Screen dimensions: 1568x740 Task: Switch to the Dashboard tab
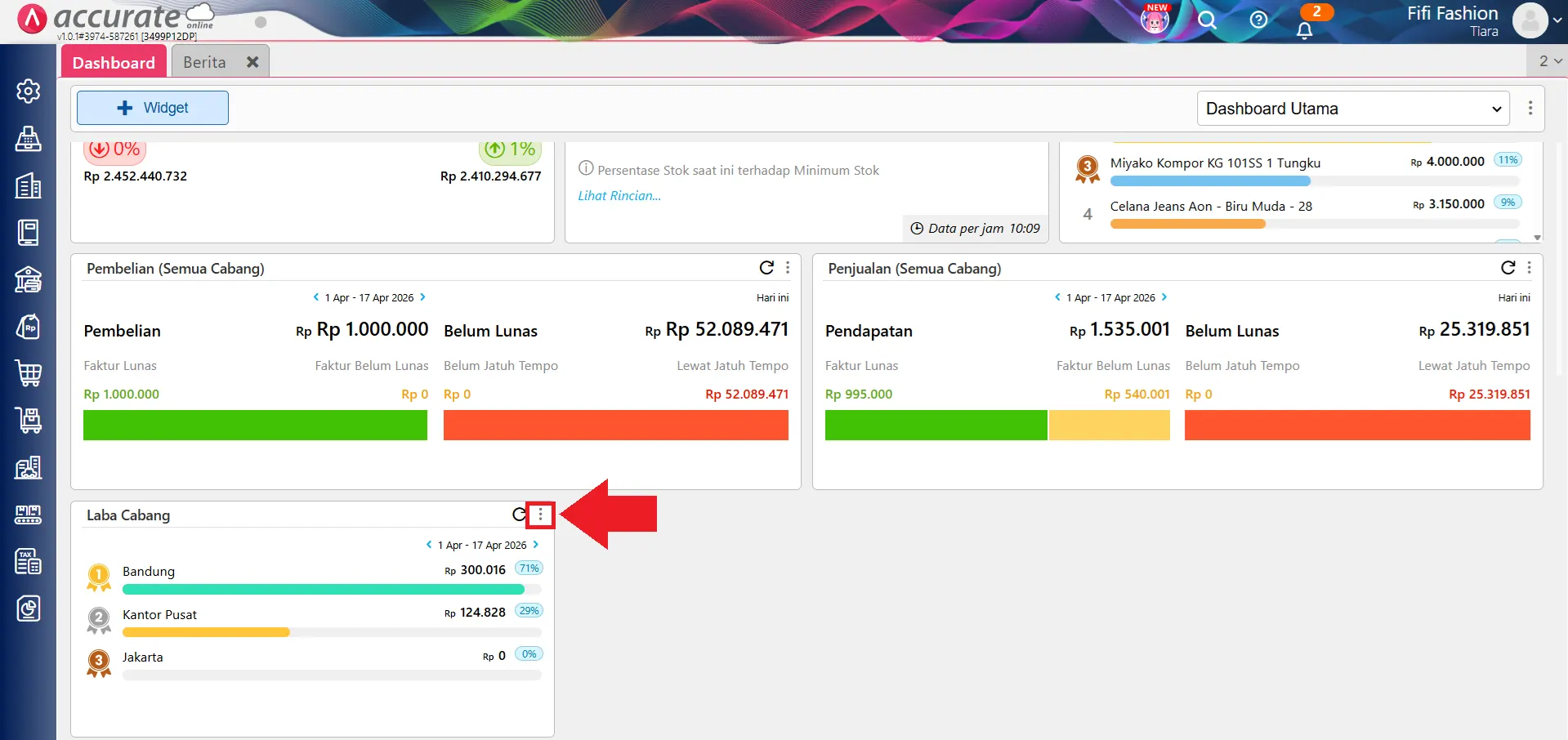pyautogui.click(x=114, y=62)
